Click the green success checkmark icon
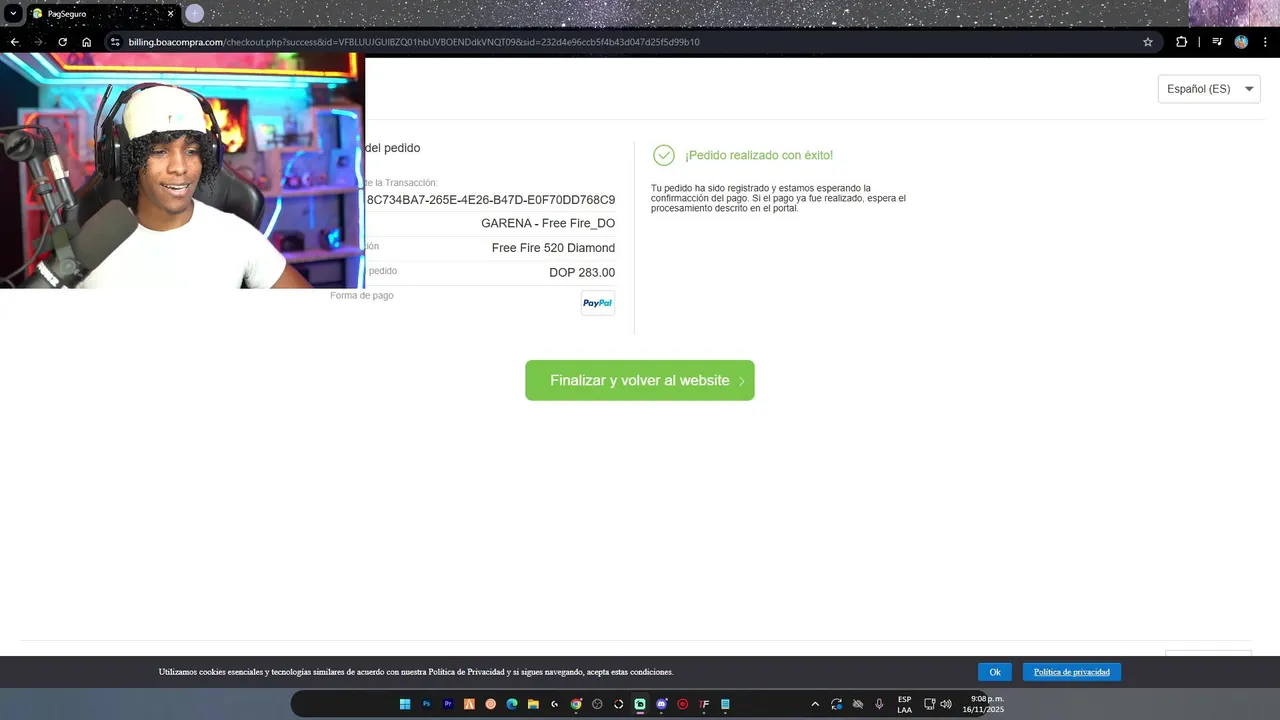Screen dimensions: 1280x720 pyautogui.click(x=664, y=155)
